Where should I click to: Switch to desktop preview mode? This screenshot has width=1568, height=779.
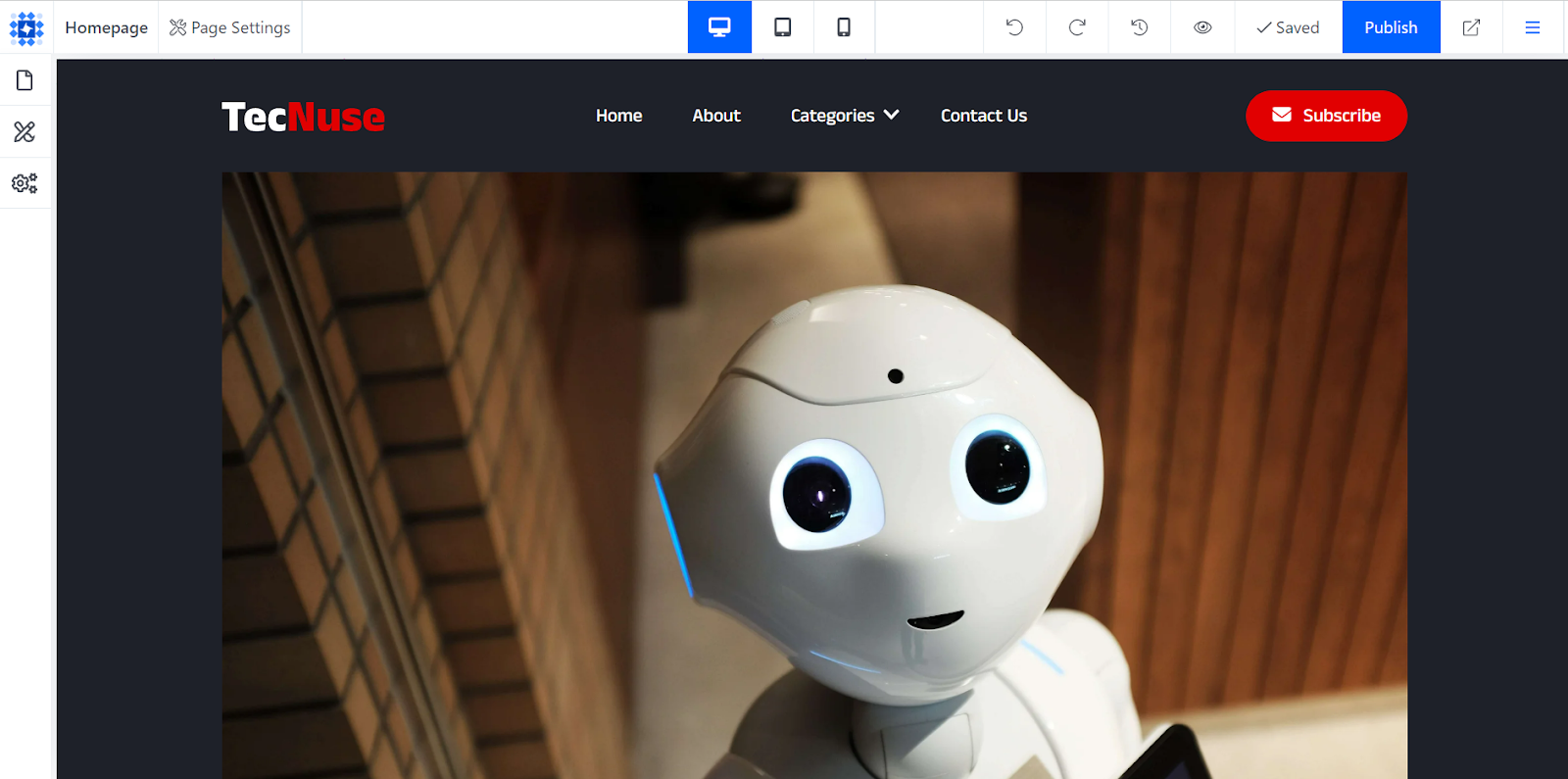(719, 27)
